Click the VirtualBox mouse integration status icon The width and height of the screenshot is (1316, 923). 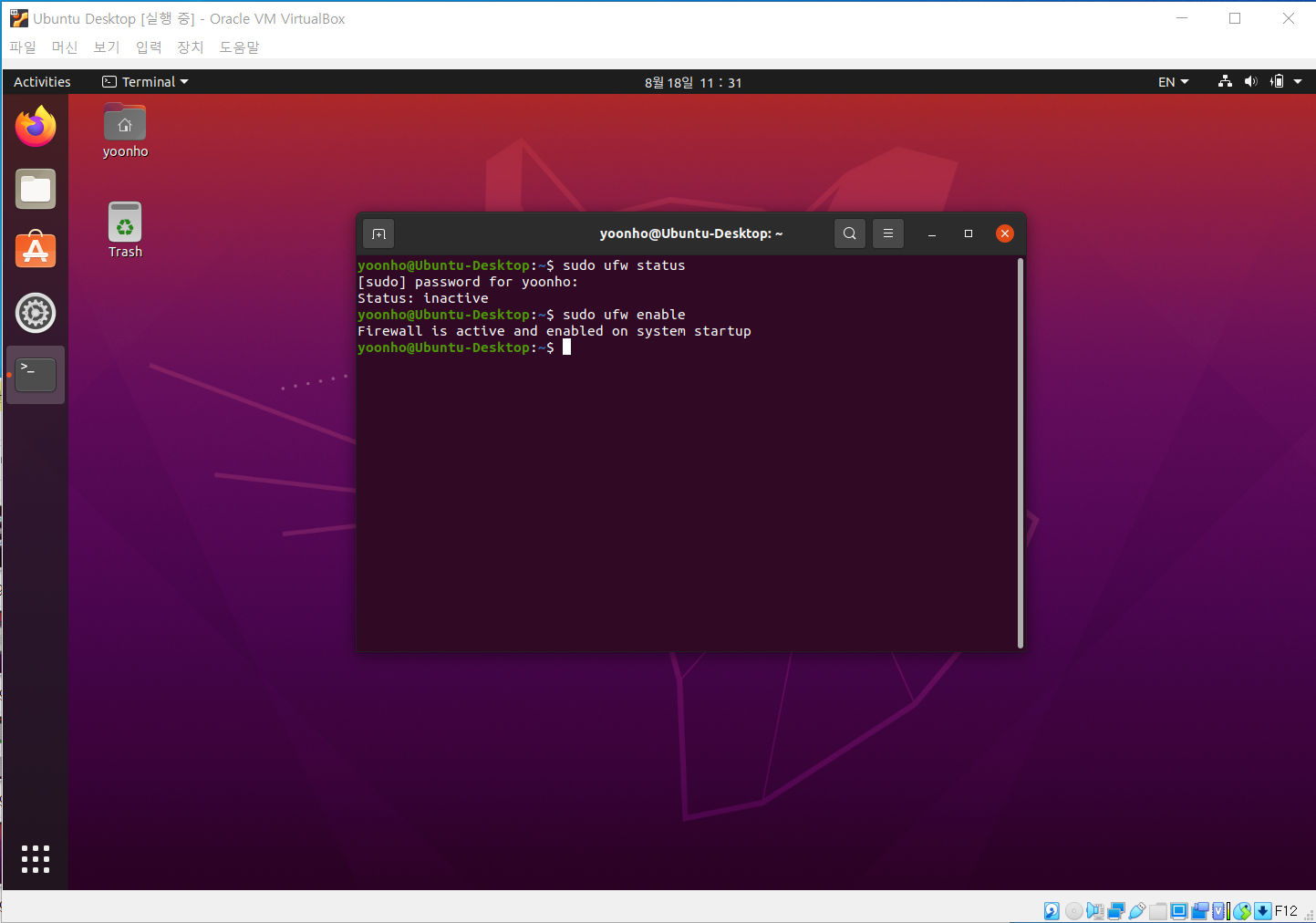click(x=1242, y=910)
